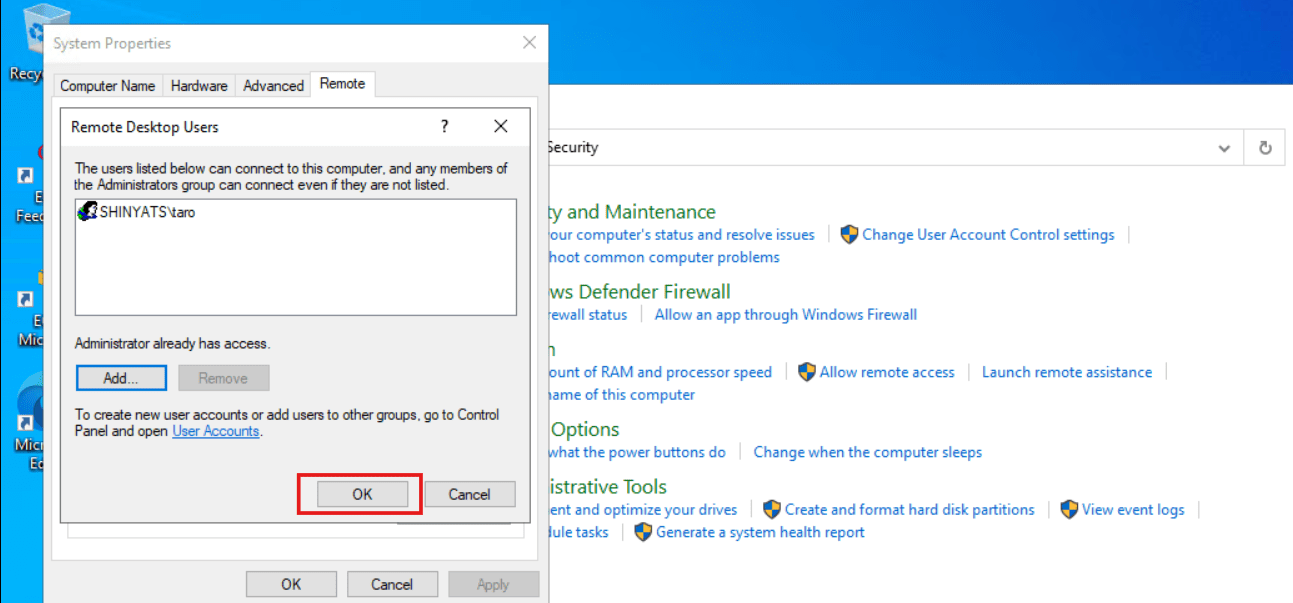Confirm with OK in Remote Desktop Users
Viewport: 1293px width, 603px height.
(362, 494)
